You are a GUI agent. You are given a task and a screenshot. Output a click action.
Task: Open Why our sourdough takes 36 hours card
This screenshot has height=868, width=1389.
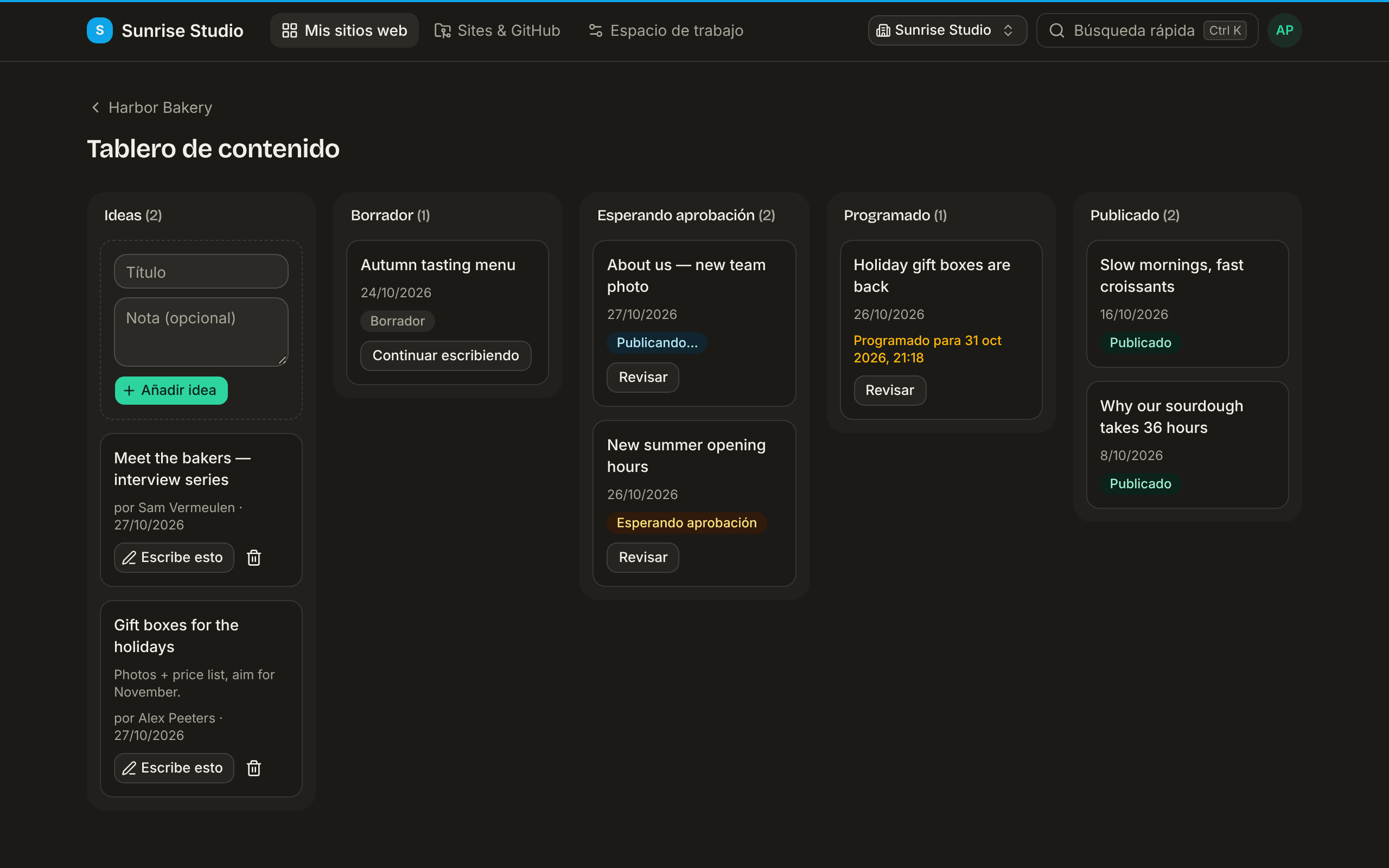coord(1187,445)
